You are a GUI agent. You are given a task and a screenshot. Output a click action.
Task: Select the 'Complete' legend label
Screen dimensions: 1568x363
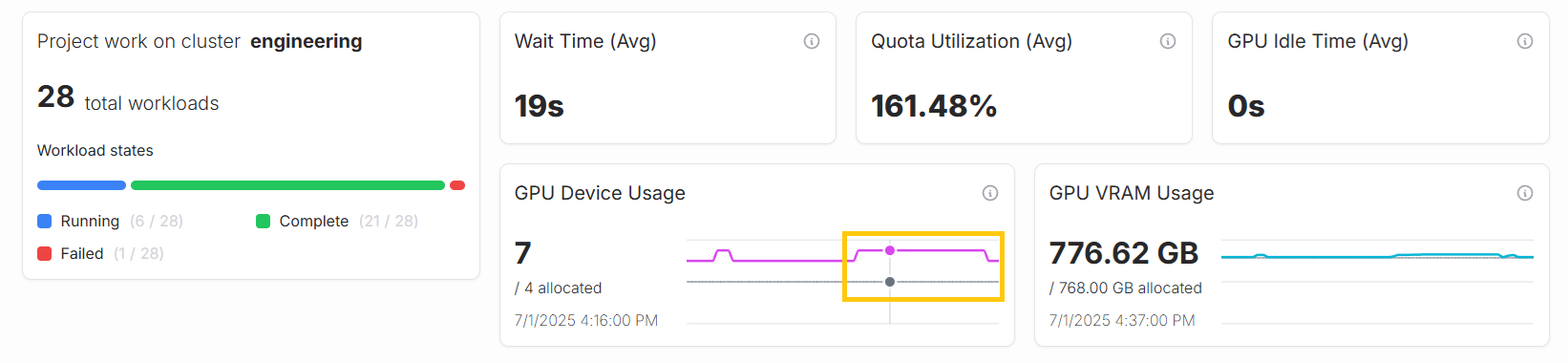[314, 222]
